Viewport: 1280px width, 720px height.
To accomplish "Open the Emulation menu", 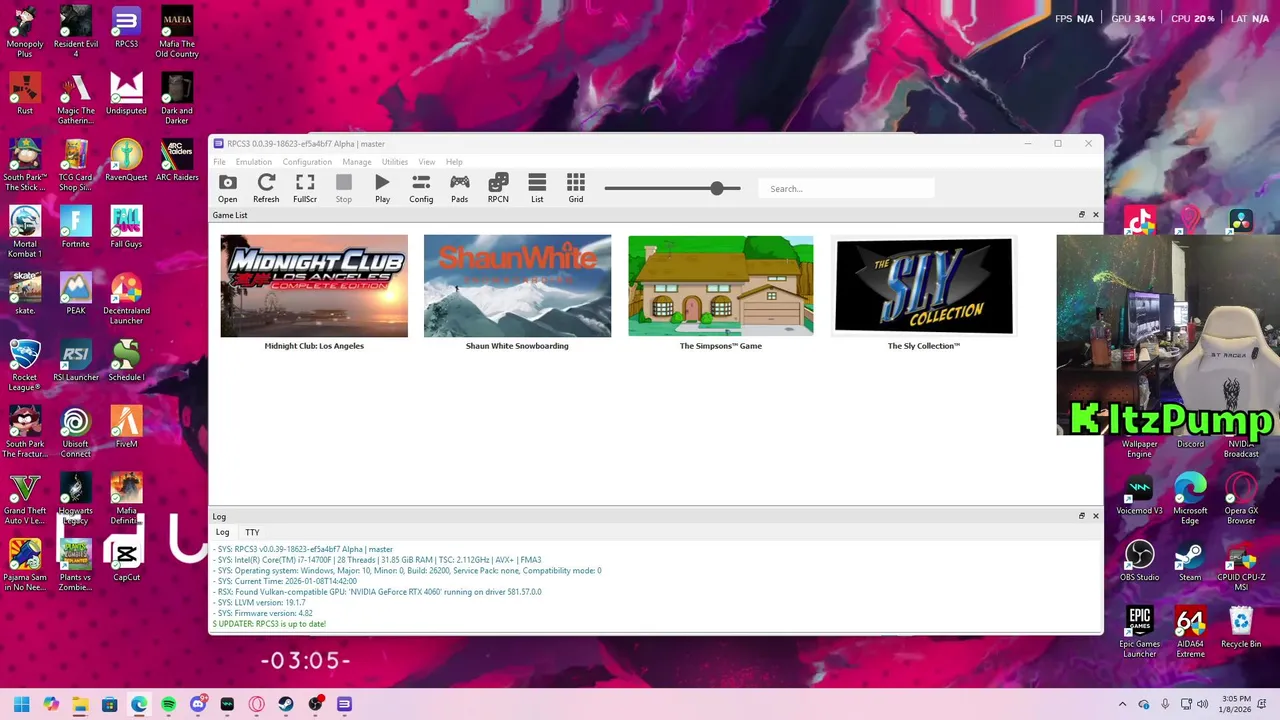I will [x=254, y=162].
